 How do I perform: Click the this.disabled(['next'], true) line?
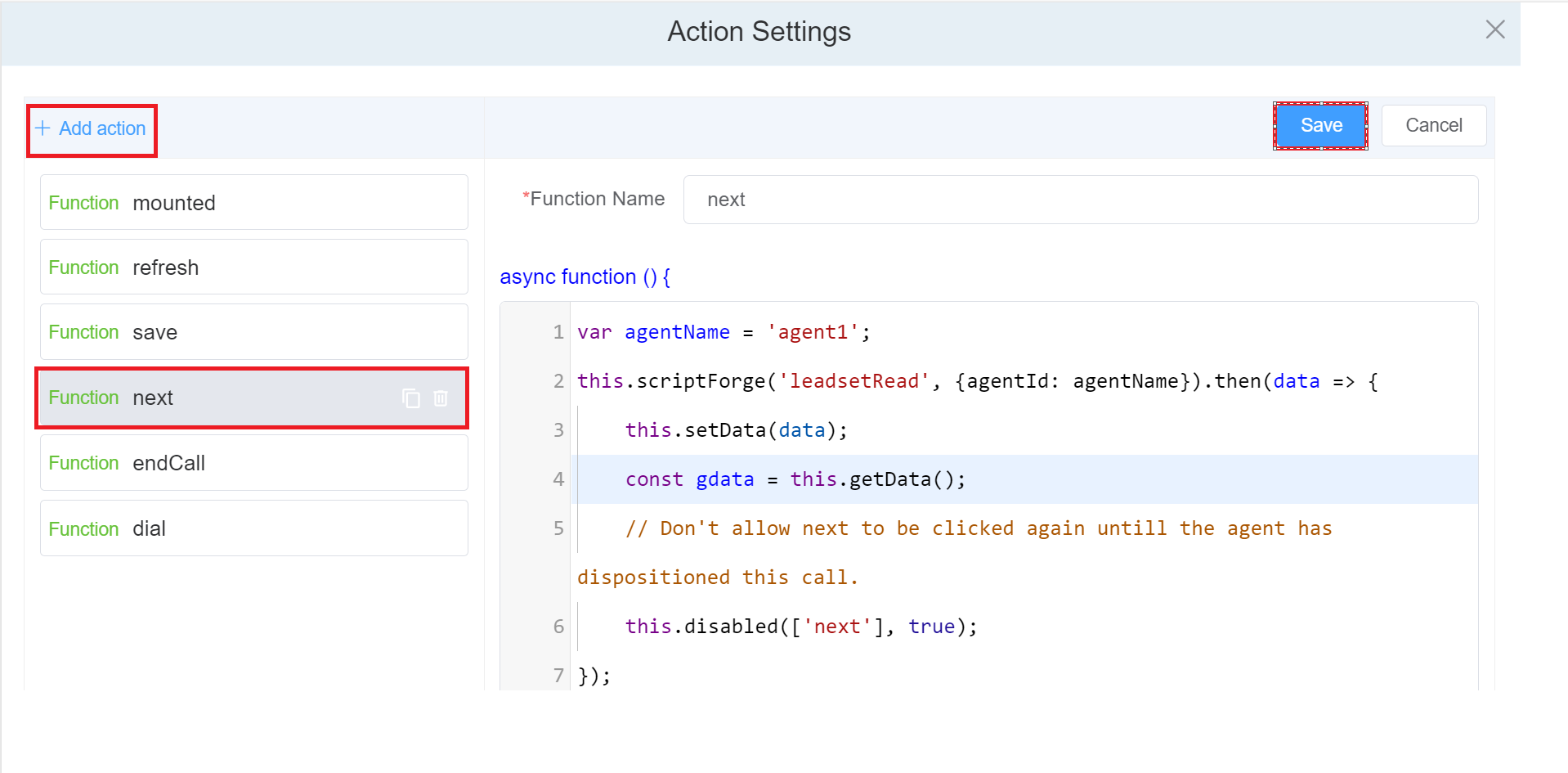800,627
